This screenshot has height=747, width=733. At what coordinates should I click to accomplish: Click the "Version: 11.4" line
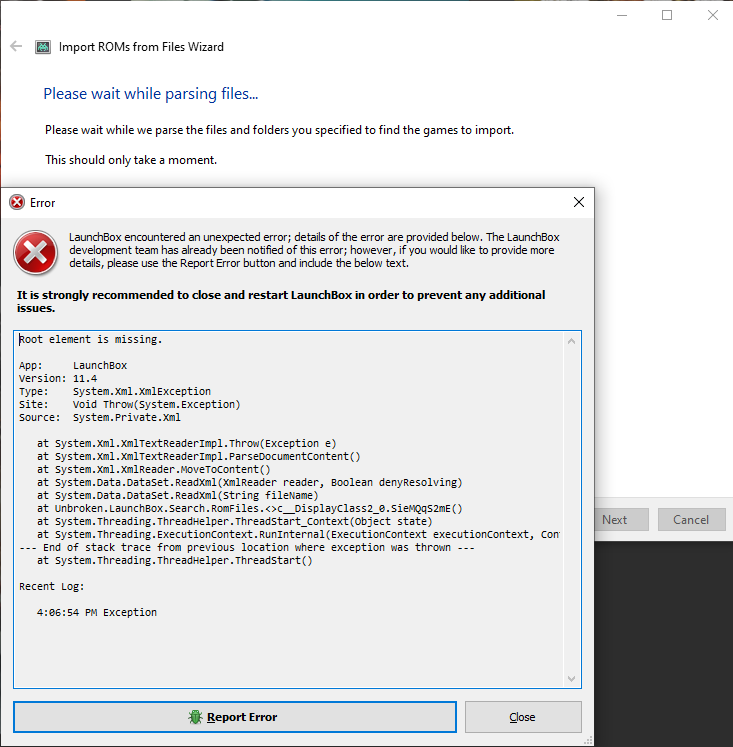point(58,378)
